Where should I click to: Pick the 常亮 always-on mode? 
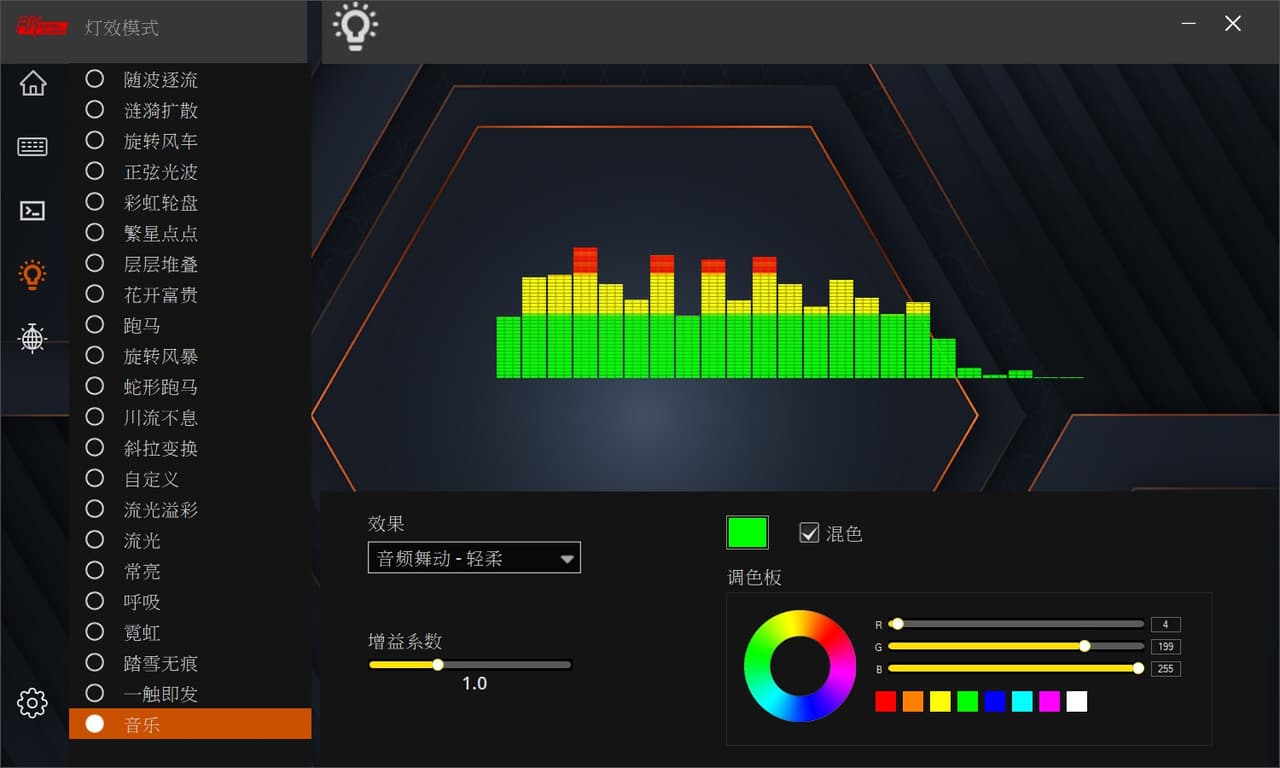point(190,571)
